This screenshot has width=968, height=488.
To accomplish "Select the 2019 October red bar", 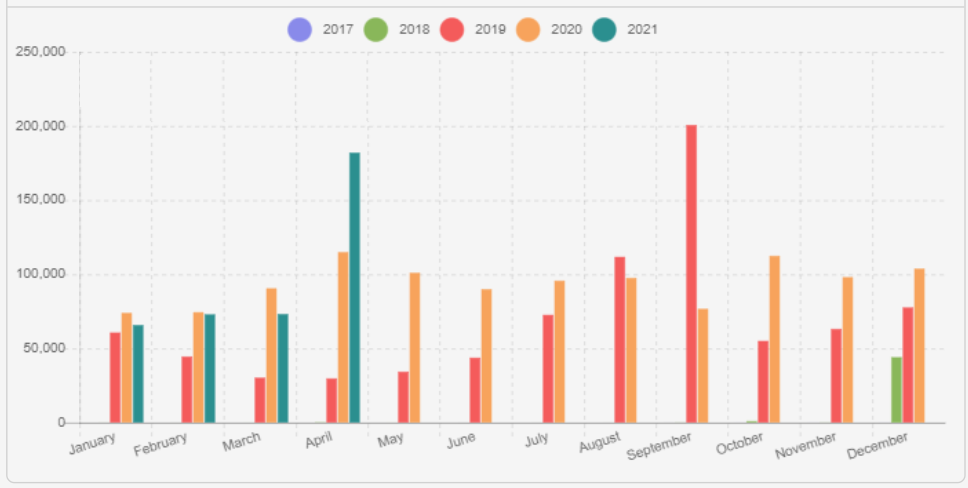I will [x=764, y=382].
